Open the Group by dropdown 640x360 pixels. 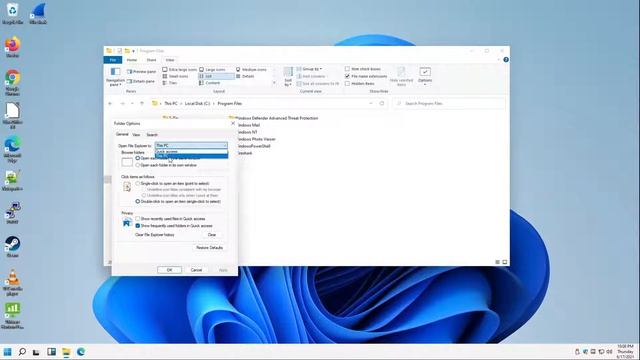309,69
